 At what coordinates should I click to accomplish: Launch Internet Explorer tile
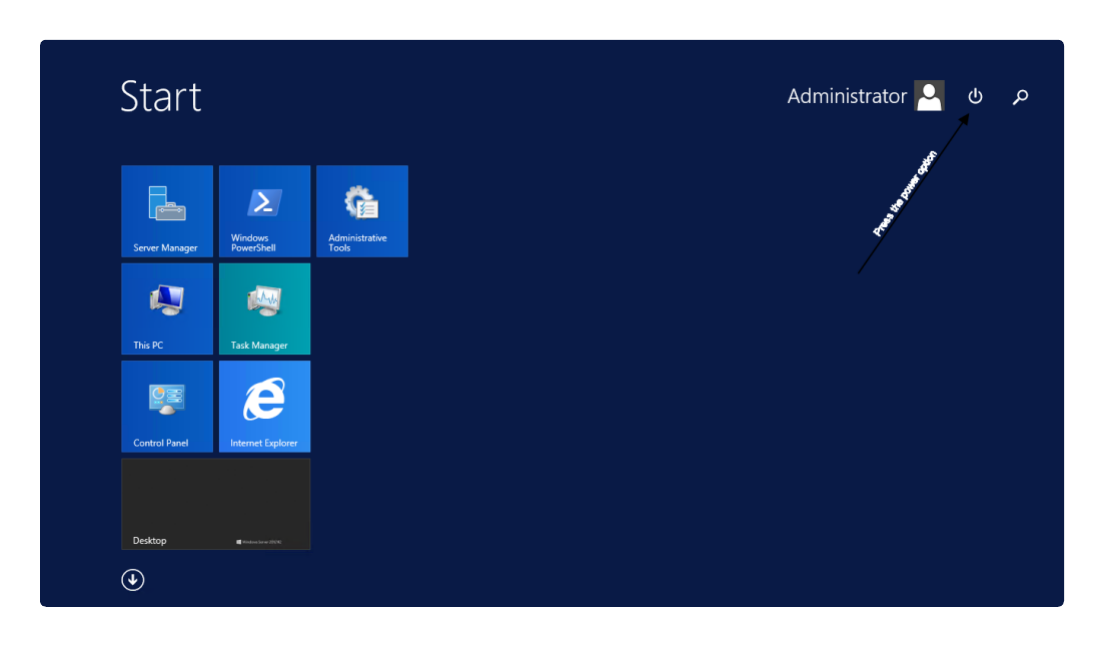265,406
